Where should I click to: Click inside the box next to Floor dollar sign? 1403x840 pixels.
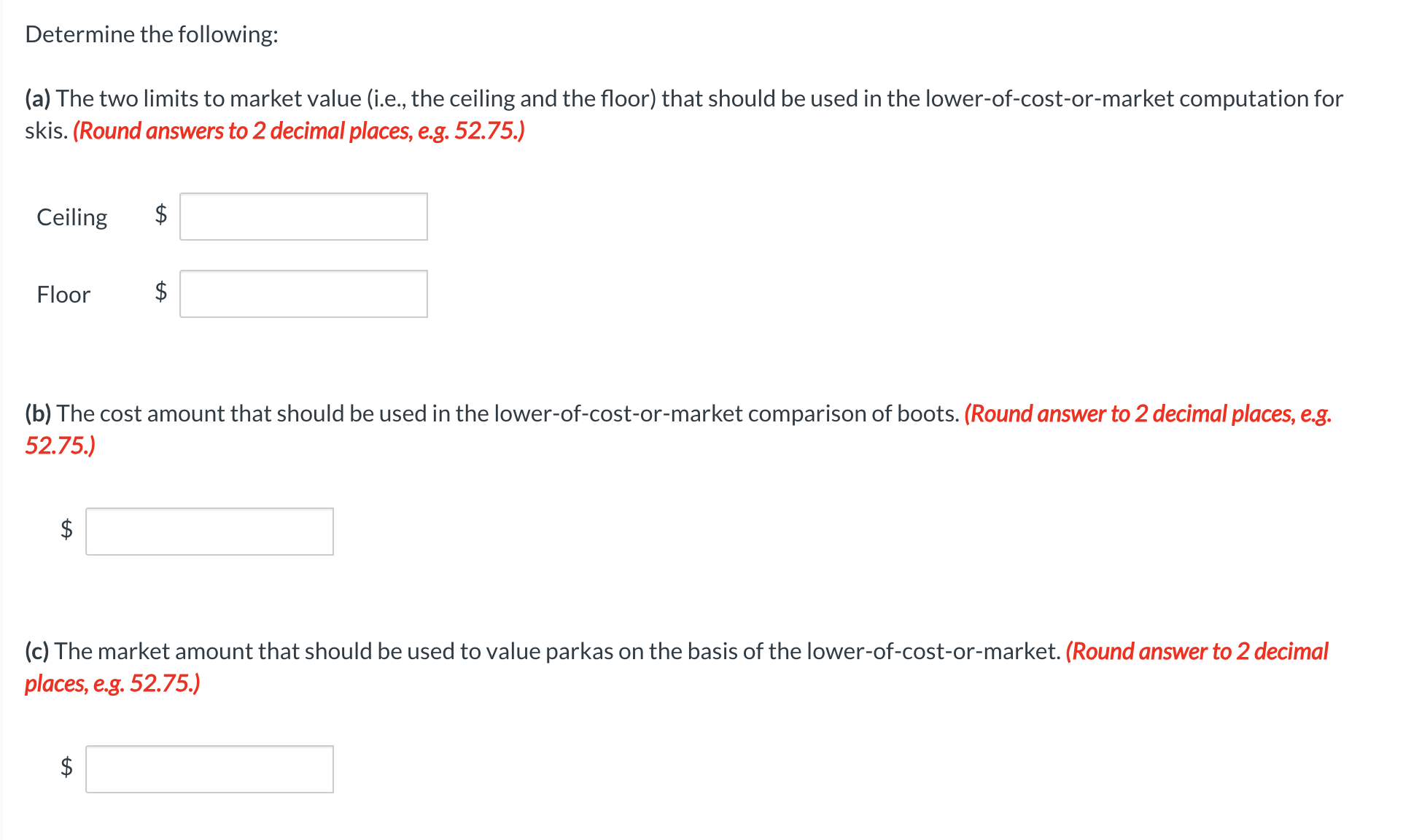click(303, 293)
